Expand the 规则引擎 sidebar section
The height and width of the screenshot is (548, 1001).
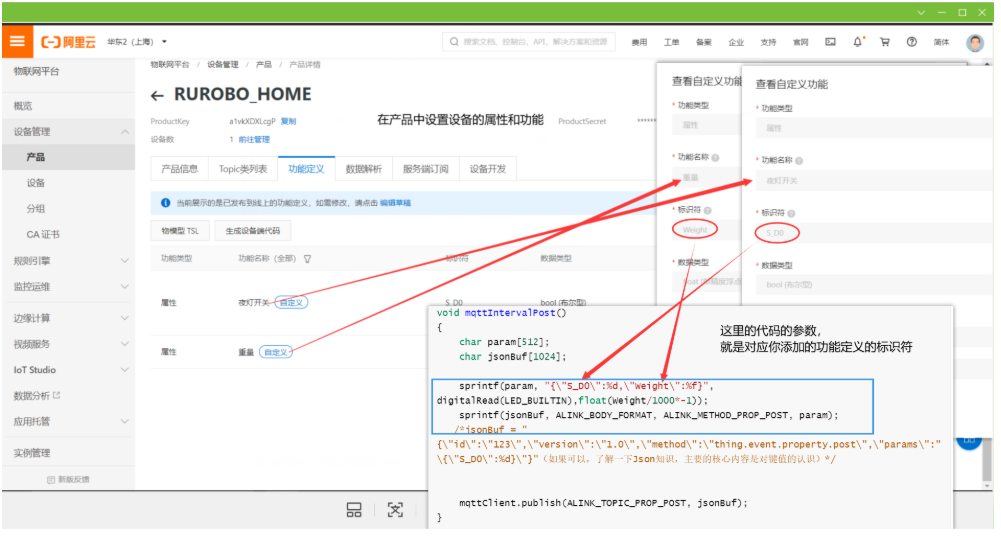click(68, 261)
